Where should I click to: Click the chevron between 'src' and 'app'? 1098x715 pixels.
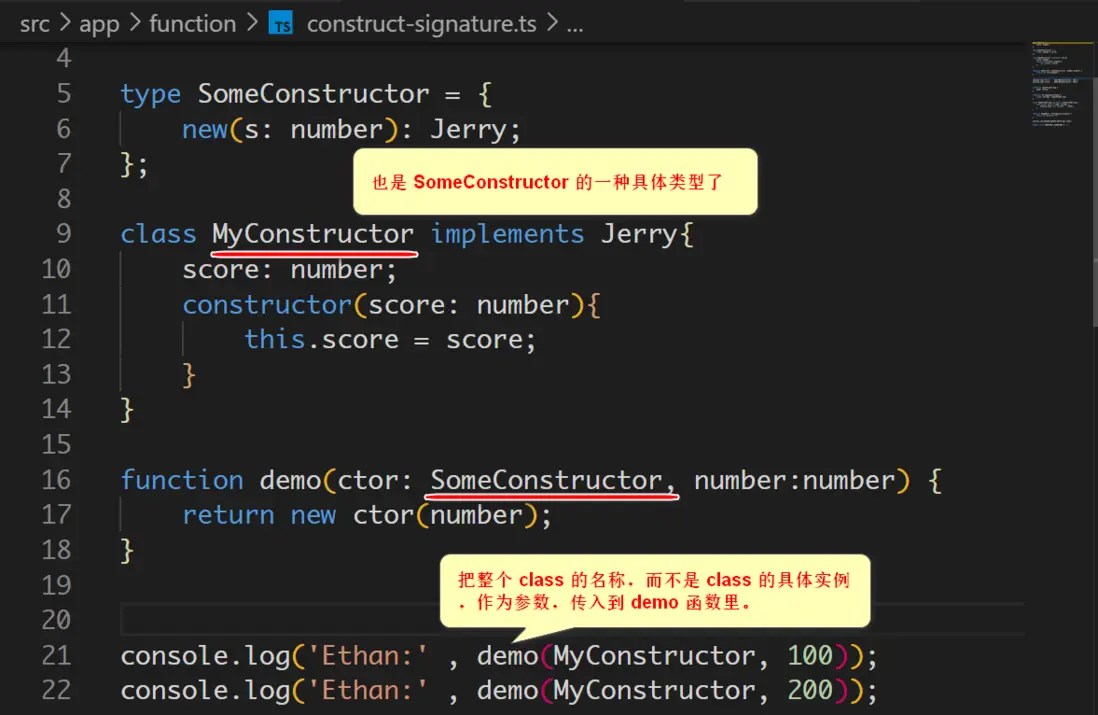click(x=64, y=22)
